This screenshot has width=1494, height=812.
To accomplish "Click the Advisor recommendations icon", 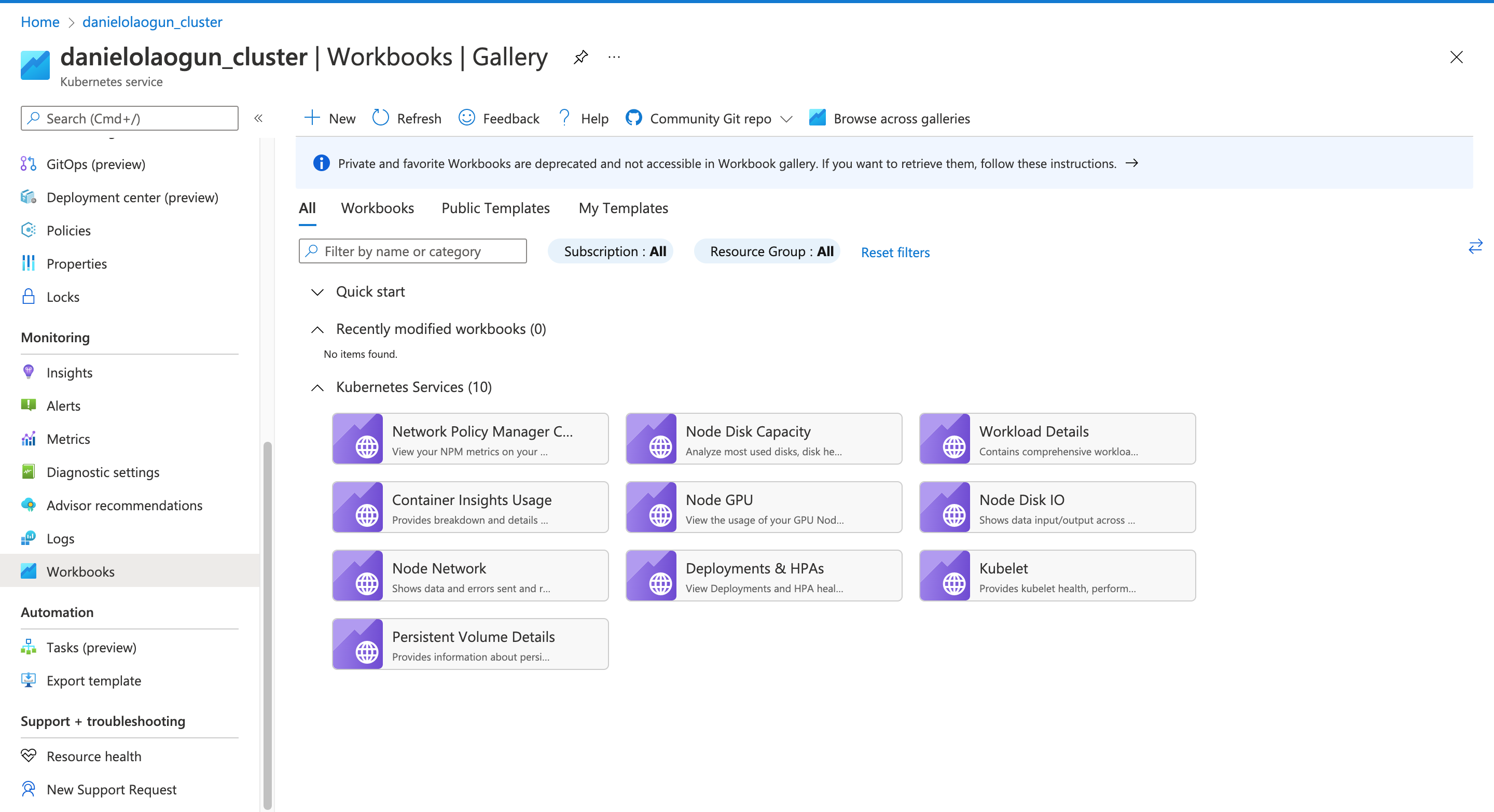I will tap(29, 505).
